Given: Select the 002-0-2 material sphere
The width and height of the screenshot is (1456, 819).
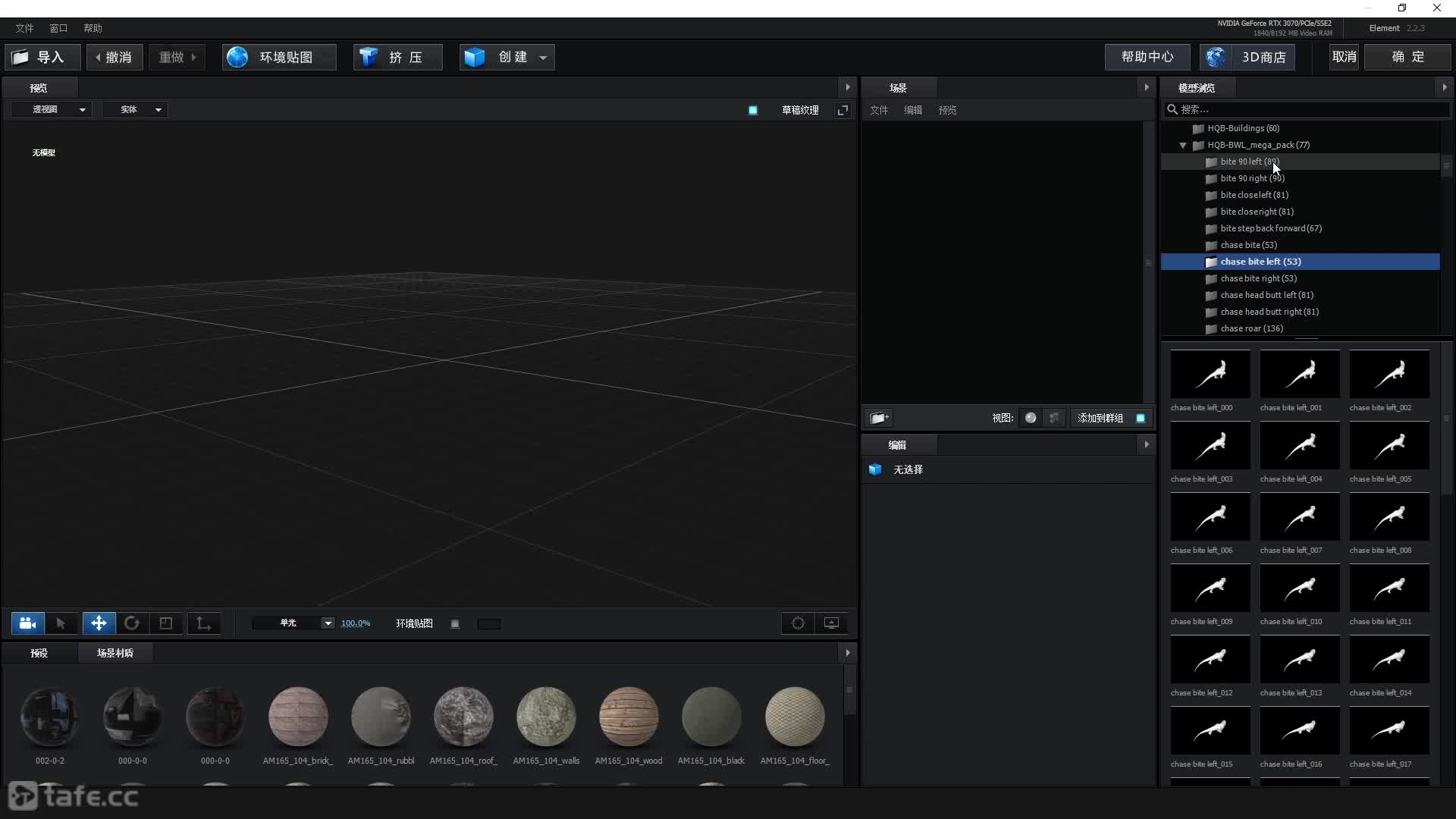Looking at the screenshot, I should [x=49, y=717].
